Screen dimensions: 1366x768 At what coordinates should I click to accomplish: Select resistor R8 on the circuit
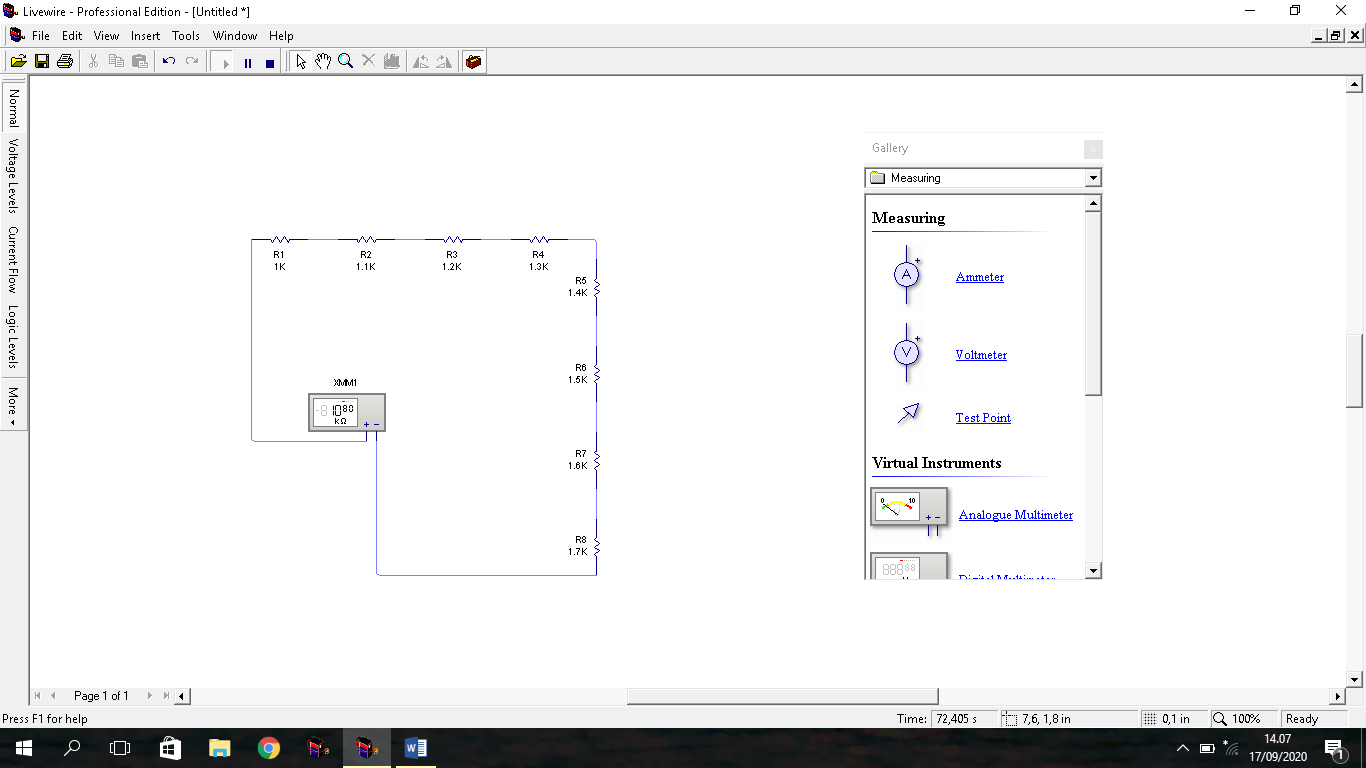[596, 546]
